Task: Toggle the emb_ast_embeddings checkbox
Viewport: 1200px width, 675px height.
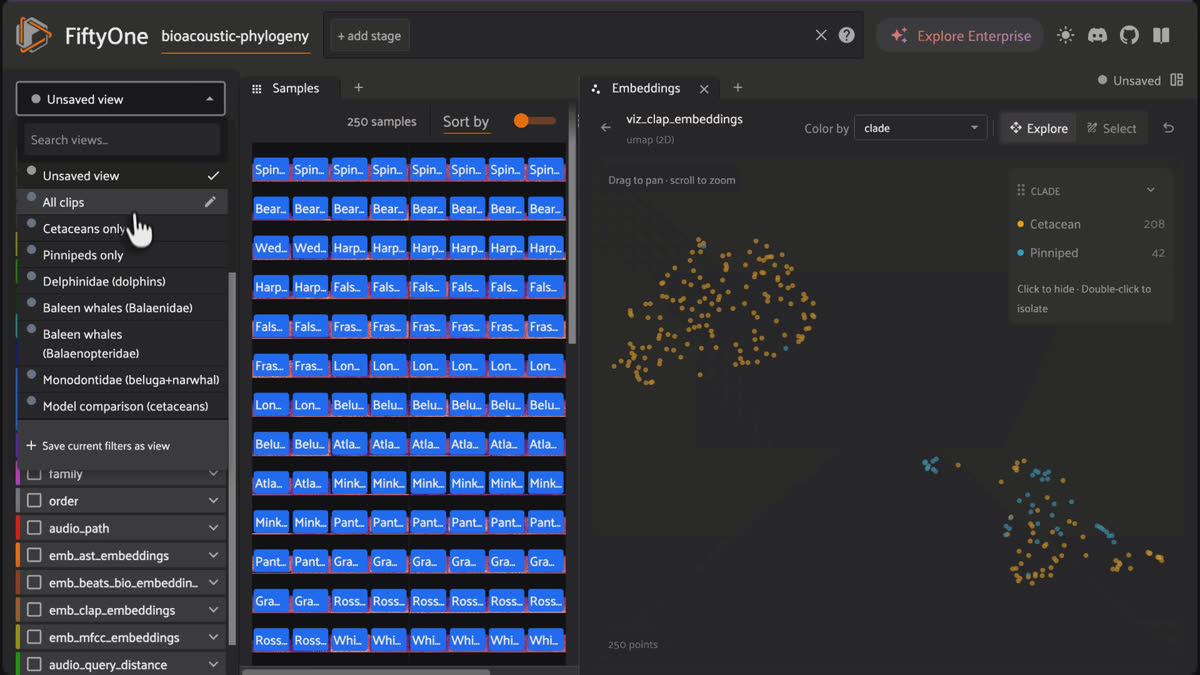Action: (x=34, y=555)
